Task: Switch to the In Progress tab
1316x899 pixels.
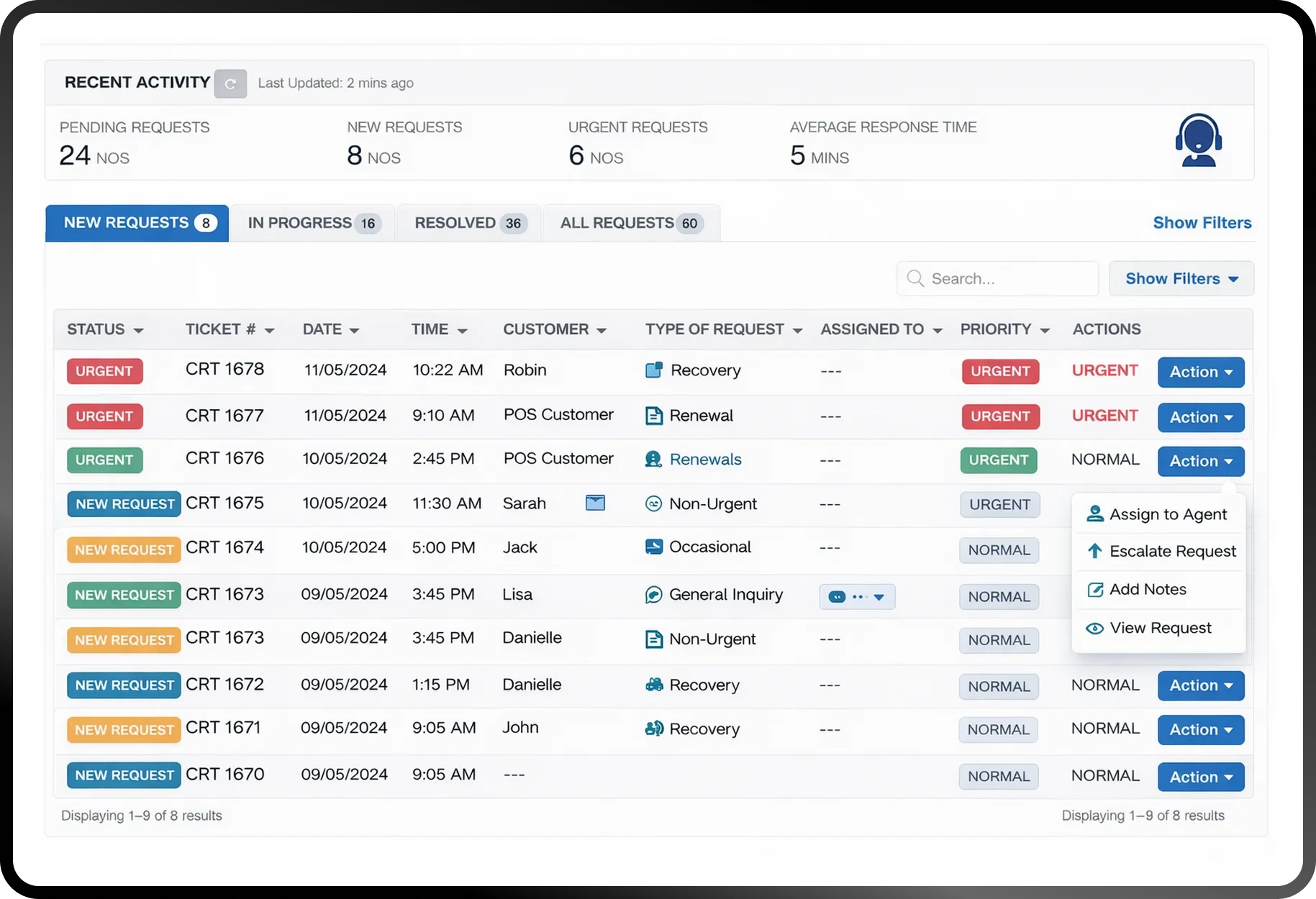Action: (x=312, y=223)
